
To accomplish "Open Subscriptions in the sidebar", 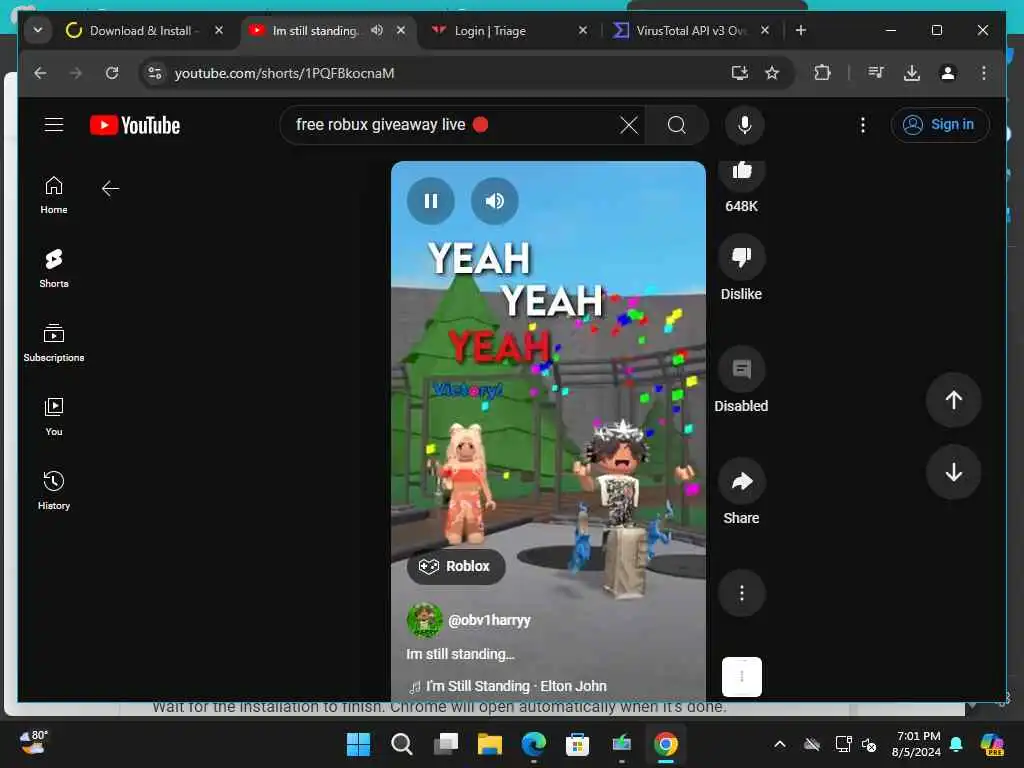I will [54, 343].
